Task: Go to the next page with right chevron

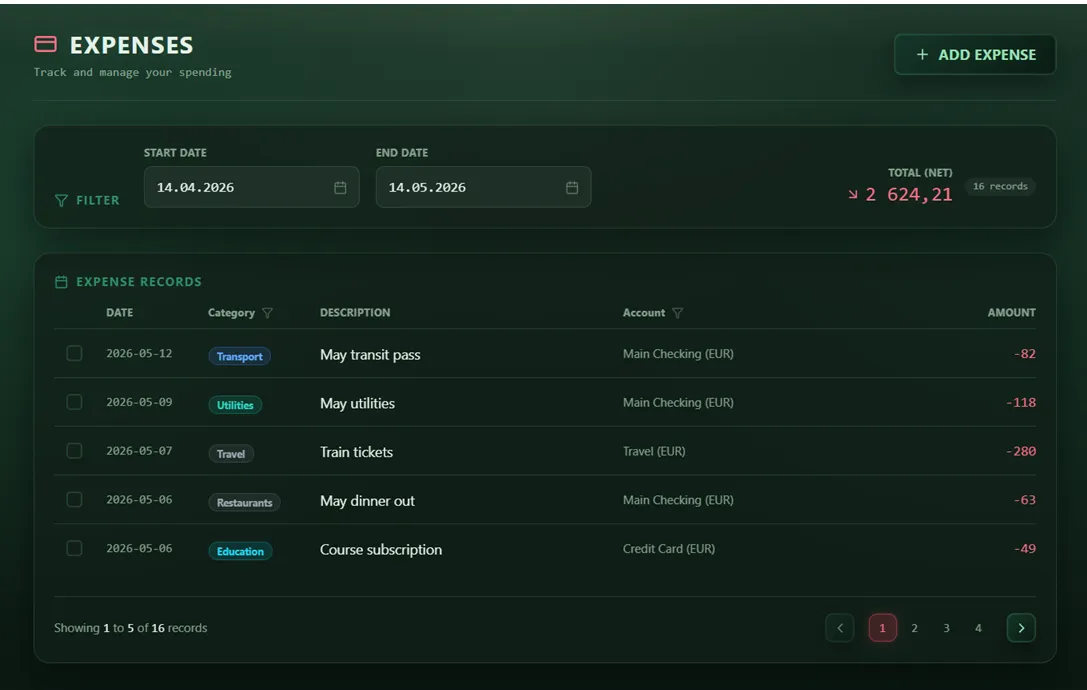Action: [x=1020, y=628]
